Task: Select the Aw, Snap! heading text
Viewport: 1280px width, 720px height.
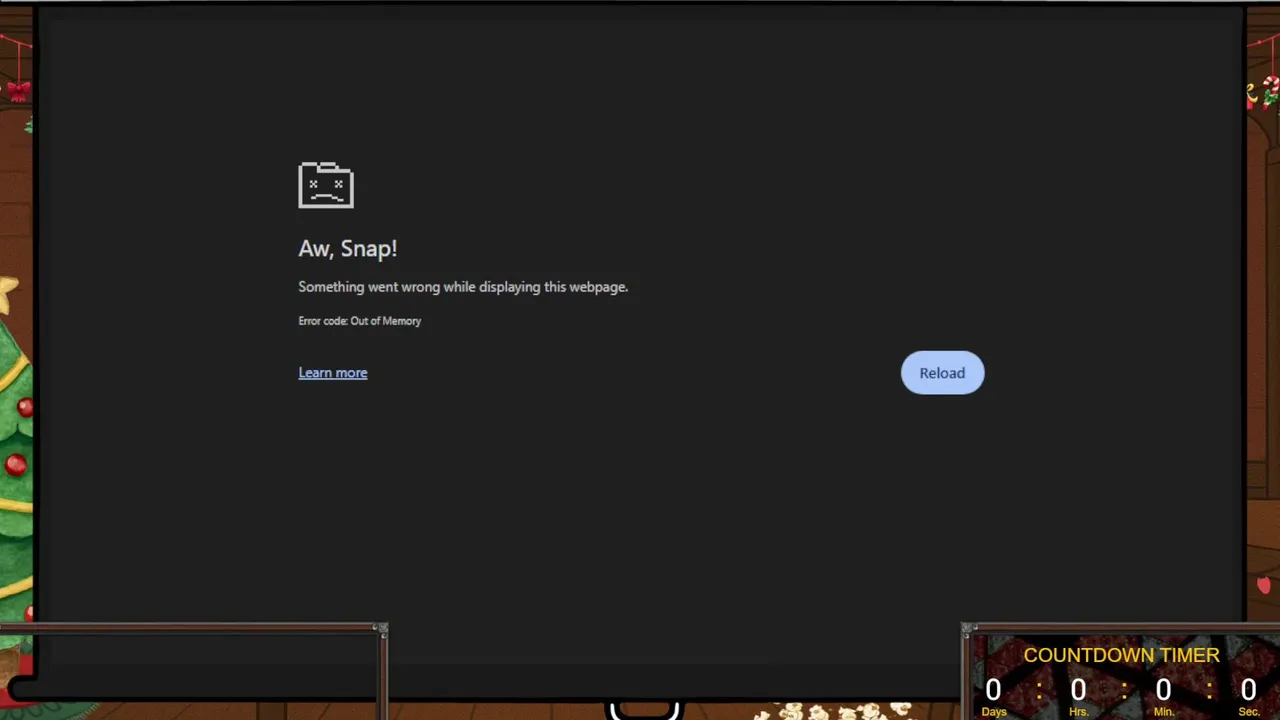Action: pyautogui.click(x=348, y=248)
